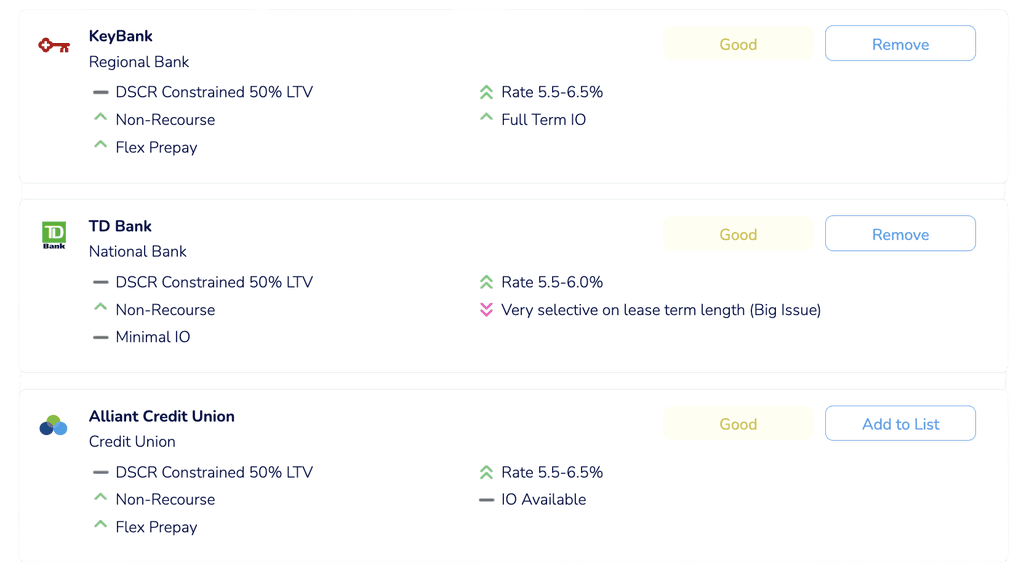Image resolution: width=1024 pixels, height=581 pixels.
Task: Click up-arrow icon beside Alliant Non-Recourse
Action: pos(100,498)
